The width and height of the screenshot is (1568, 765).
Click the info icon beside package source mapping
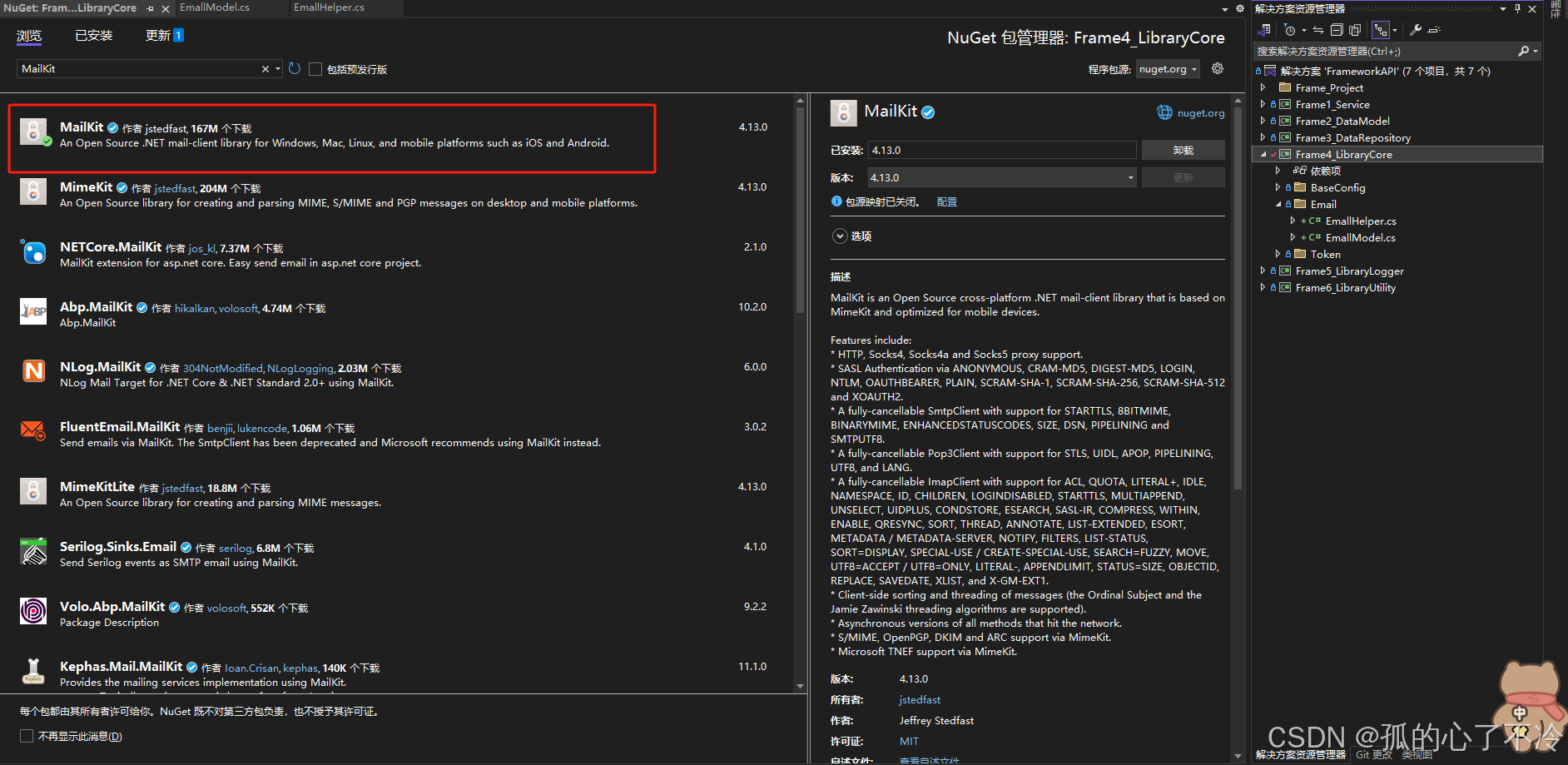coord(836,201)
